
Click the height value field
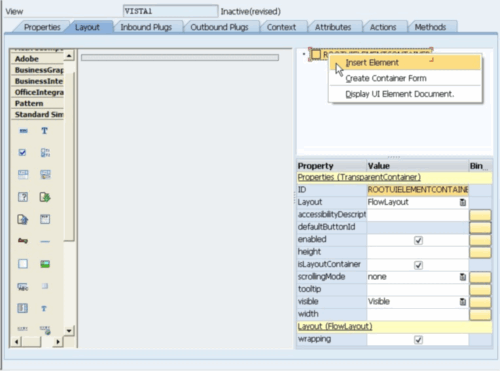click(418, 252)
